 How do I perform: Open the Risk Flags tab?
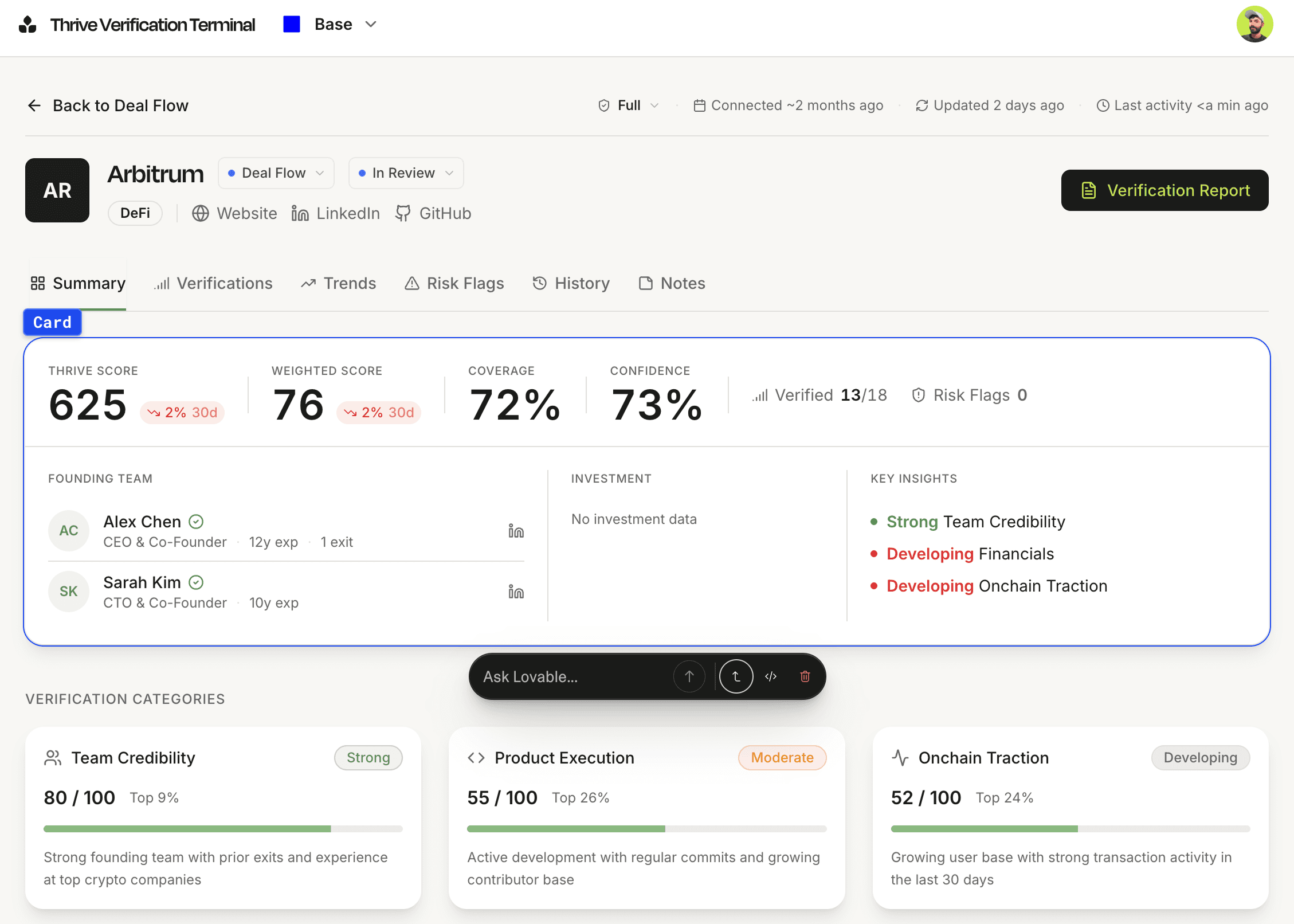click(x=454, y=283)
